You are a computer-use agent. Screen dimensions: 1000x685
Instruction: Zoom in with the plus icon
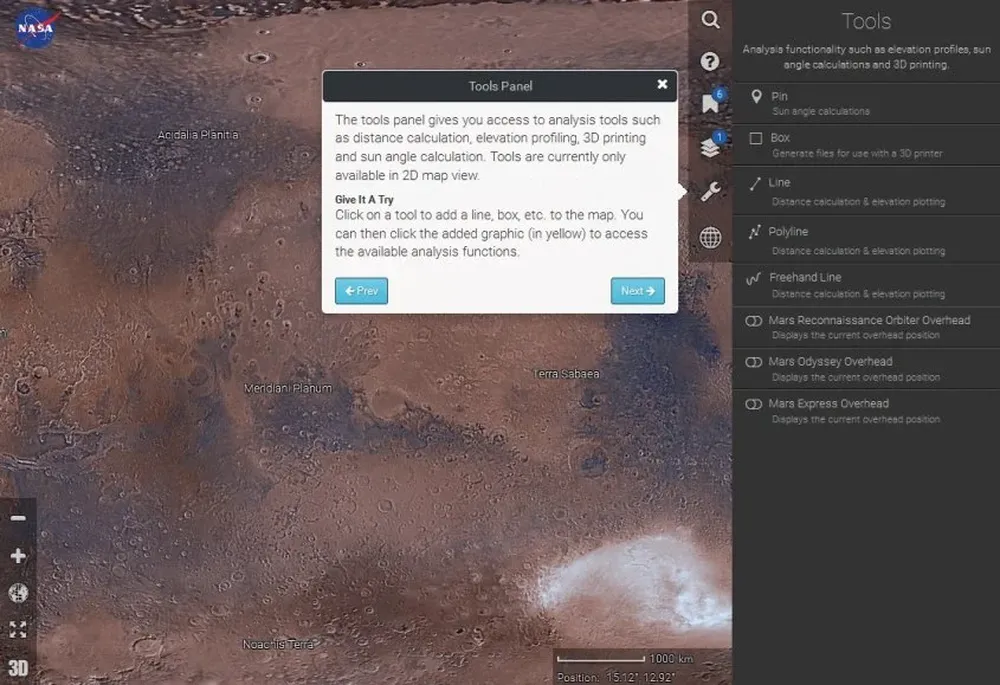(18, 556)
